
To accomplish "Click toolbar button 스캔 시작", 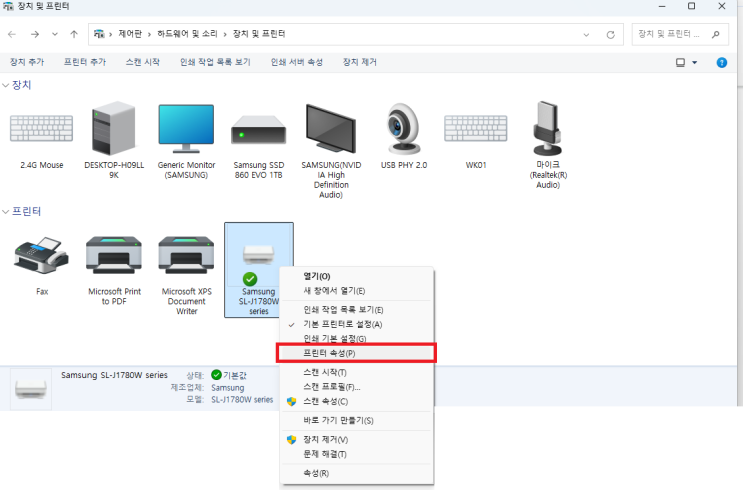I will pos(143,62).
